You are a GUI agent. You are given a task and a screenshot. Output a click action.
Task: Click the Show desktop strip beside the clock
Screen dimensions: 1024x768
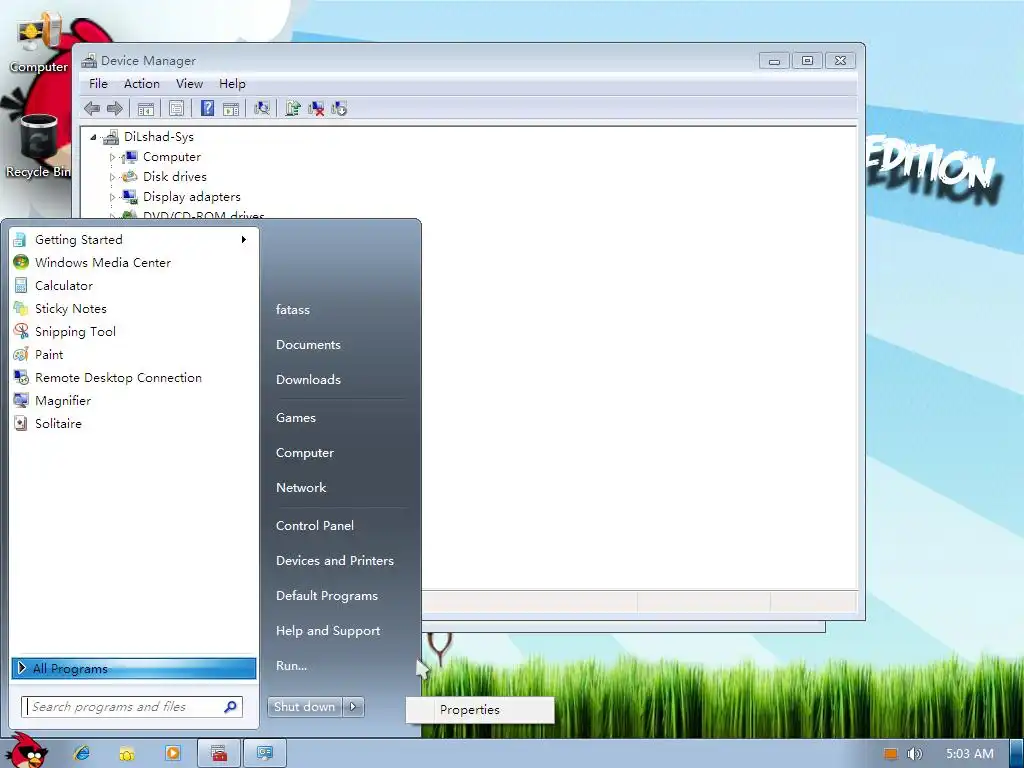tap(1016, 754)
